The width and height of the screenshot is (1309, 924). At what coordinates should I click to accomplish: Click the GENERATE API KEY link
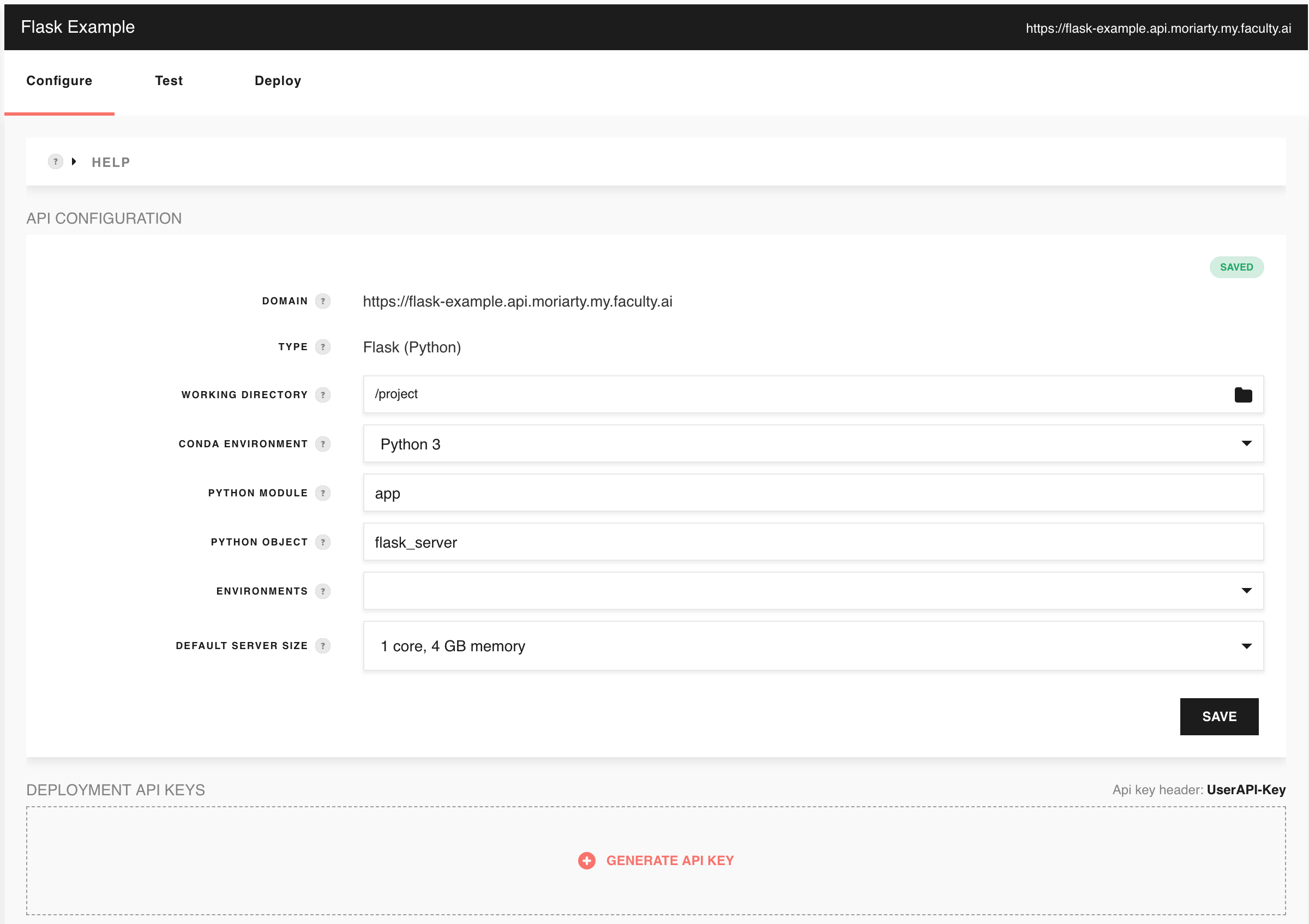point(669,860)
